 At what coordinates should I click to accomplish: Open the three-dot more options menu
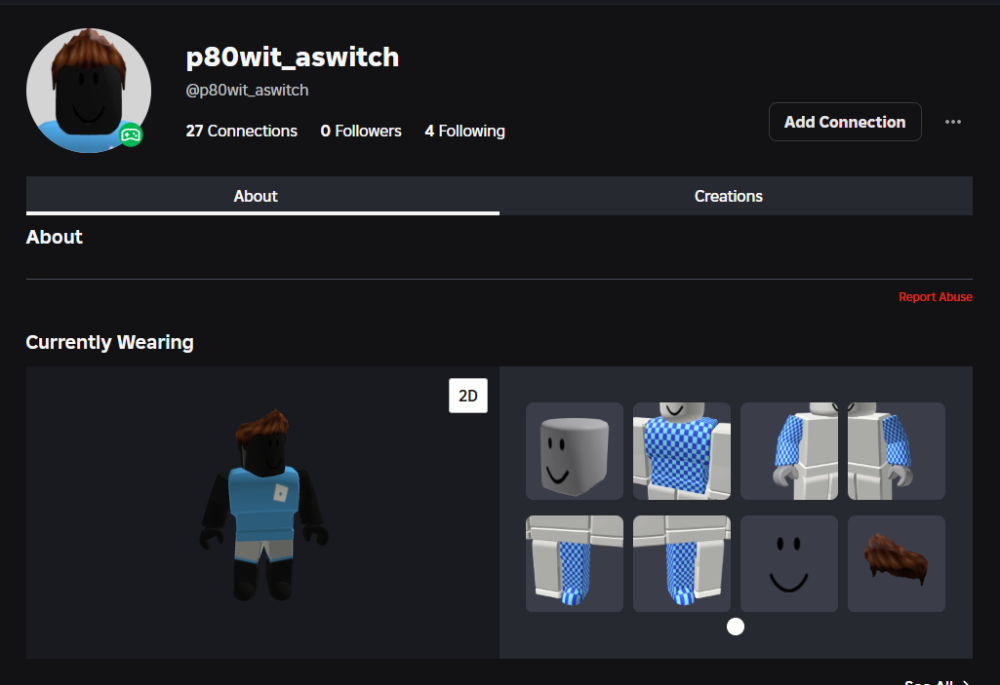(953, 122)
